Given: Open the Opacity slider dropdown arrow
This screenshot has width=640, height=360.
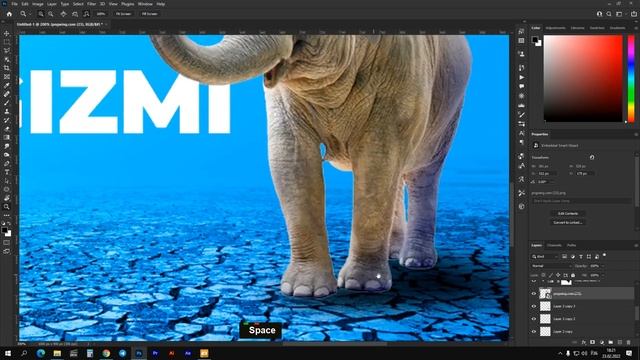Looking at the screenshot, I should click(602, 266).
